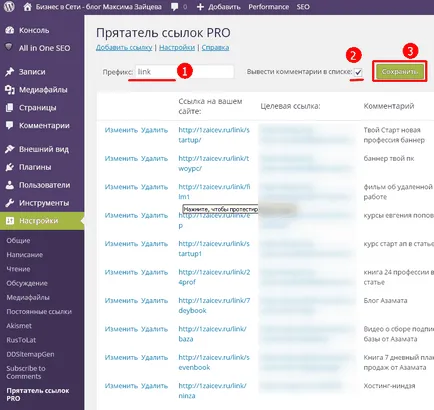434x410 pixels.
Task: Click the plus icon next to Добавить
Action: tap(200, 7)
